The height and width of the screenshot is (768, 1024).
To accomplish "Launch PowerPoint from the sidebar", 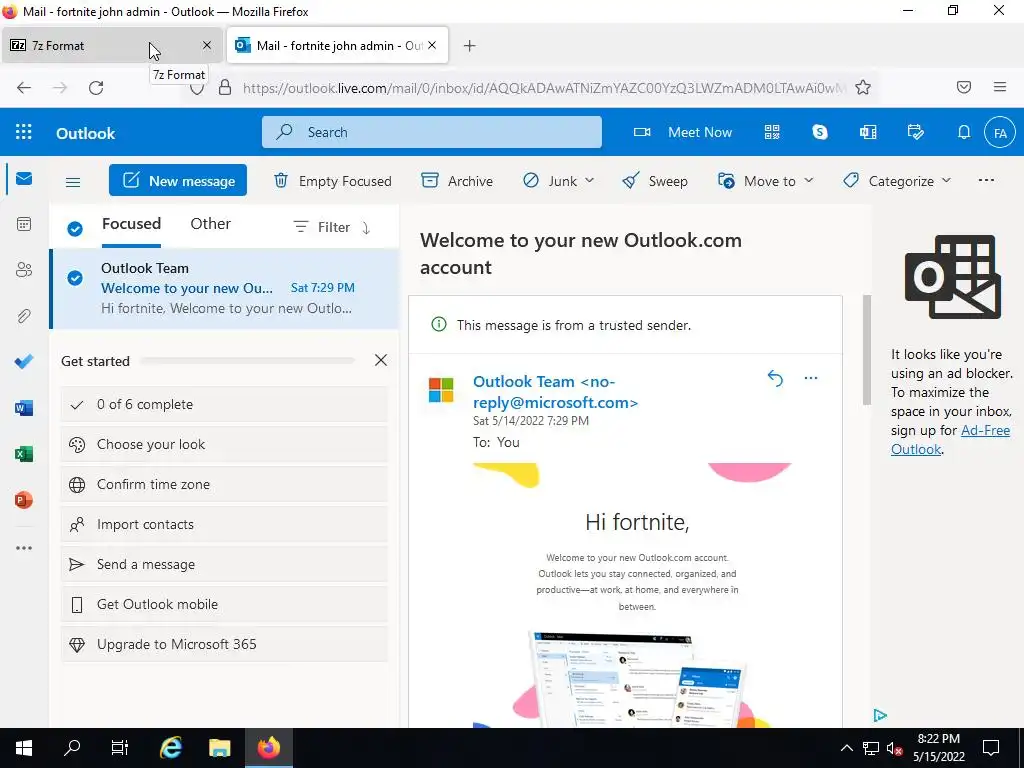I will coord(24,500).
